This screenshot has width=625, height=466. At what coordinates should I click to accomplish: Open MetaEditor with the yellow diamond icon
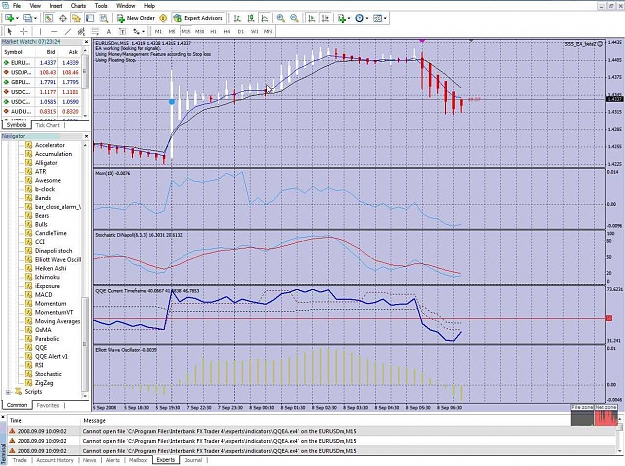(163, 18)
